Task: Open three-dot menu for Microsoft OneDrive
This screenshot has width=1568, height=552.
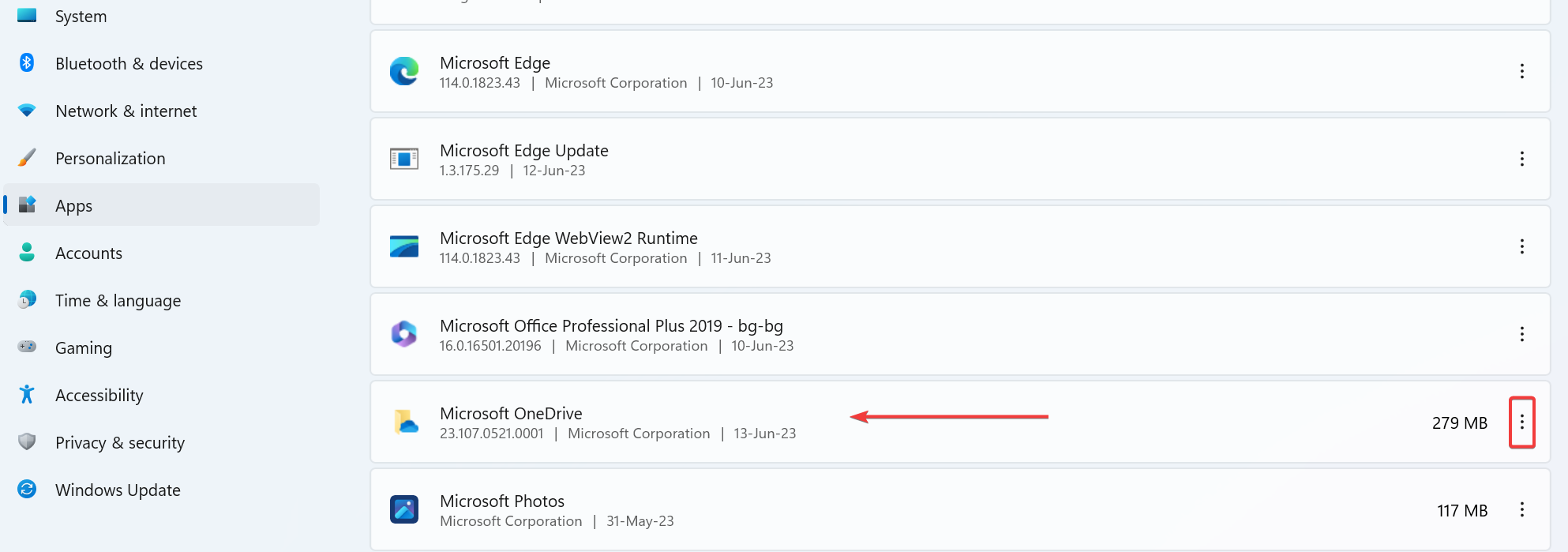Action: coord(1521,422)
